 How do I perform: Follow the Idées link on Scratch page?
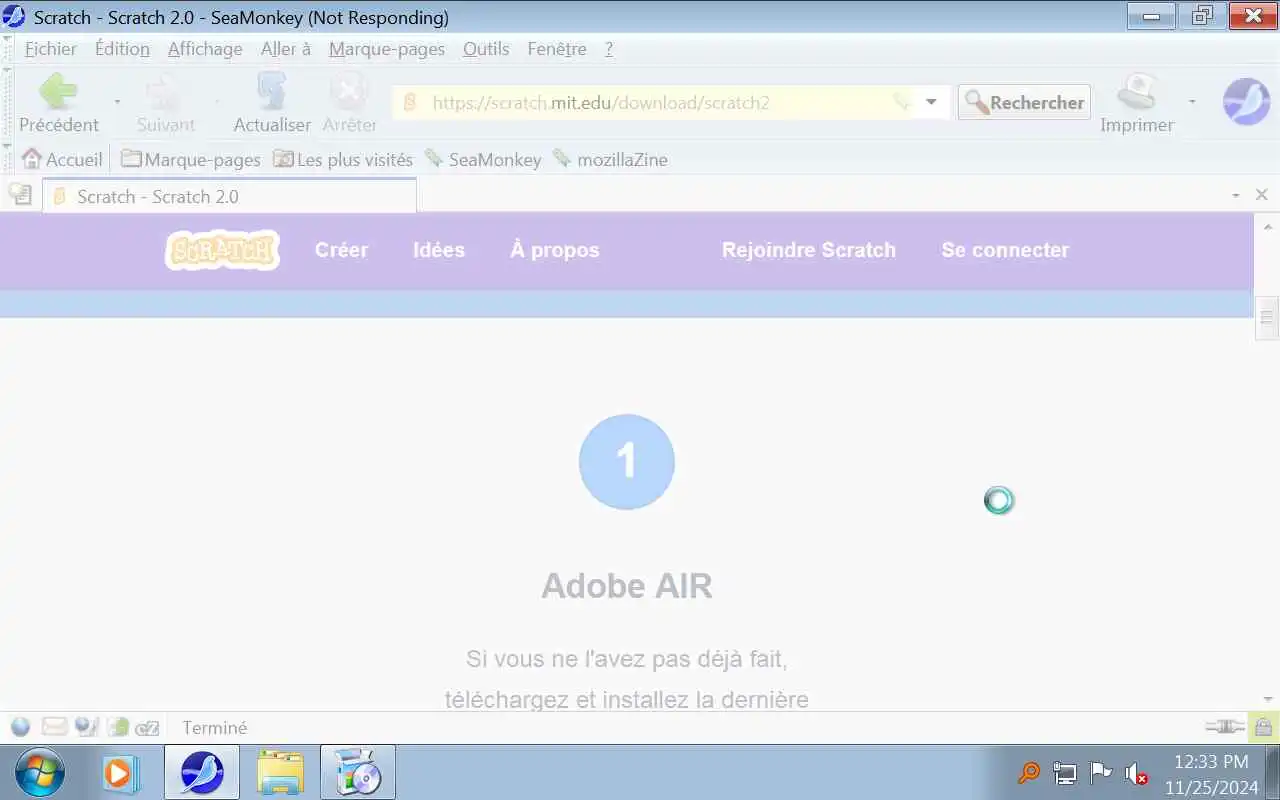(439, 250)
